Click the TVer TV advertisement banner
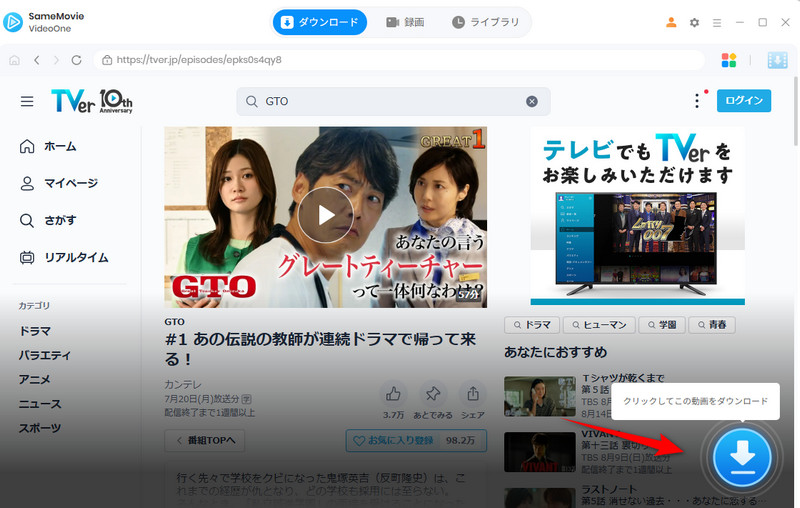Image resolution: width=800 pixels, height=508 pixels. (637, 216)
